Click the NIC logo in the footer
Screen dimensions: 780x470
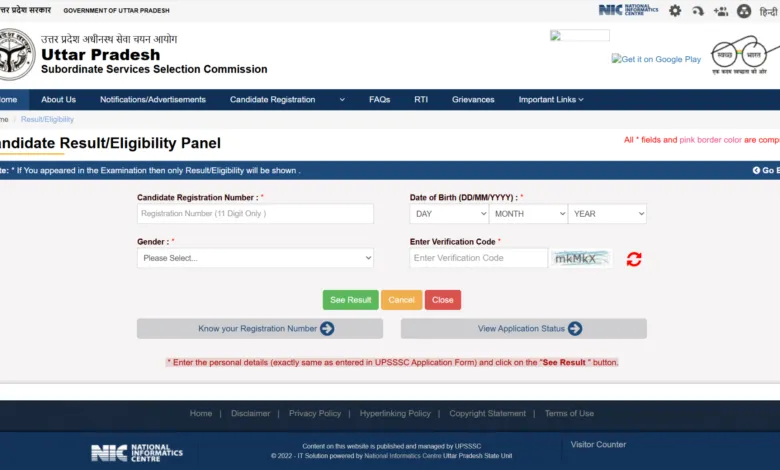tap(137, 452)
